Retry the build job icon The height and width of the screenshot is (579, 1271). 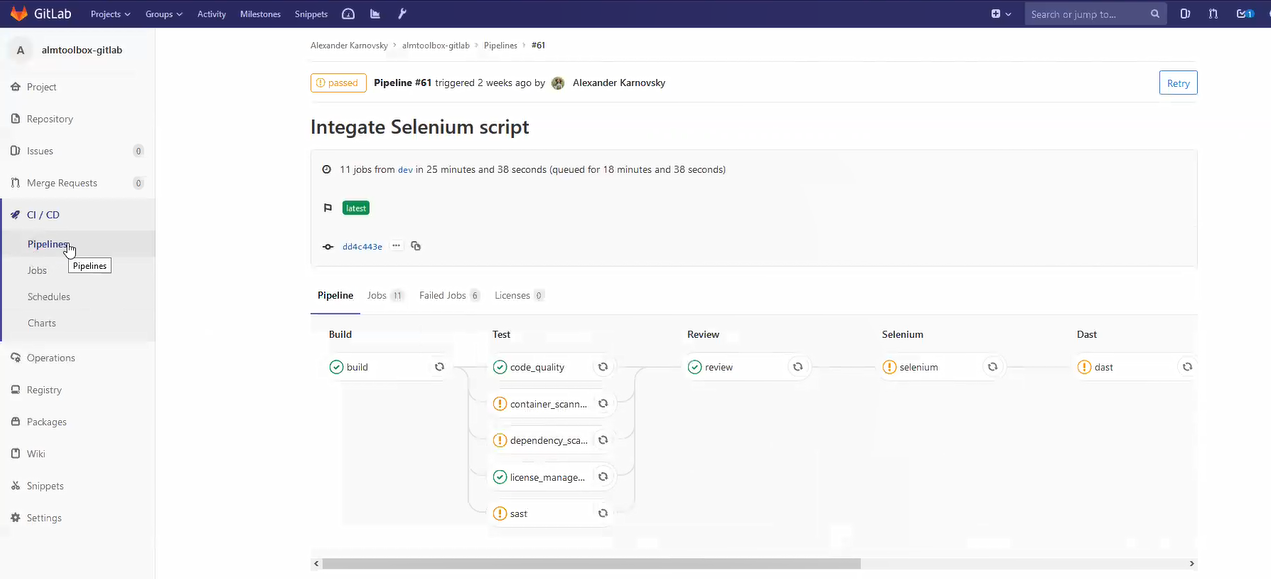[439, 367]
